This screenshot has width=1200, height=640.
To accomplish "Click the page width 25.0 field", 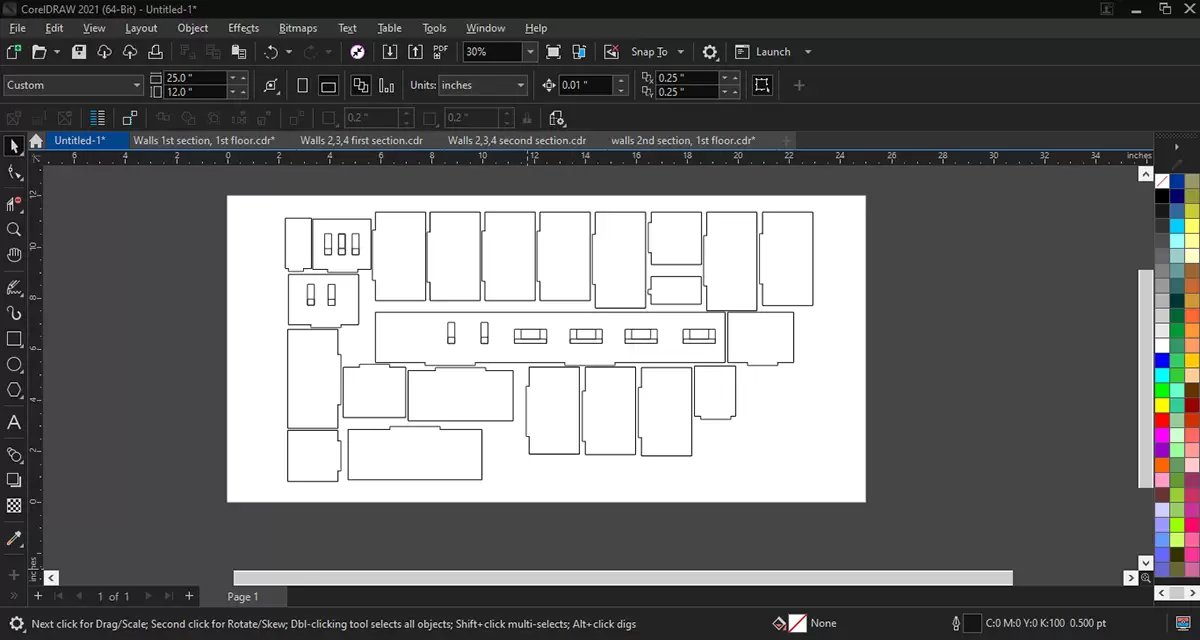I will (194, 78).
